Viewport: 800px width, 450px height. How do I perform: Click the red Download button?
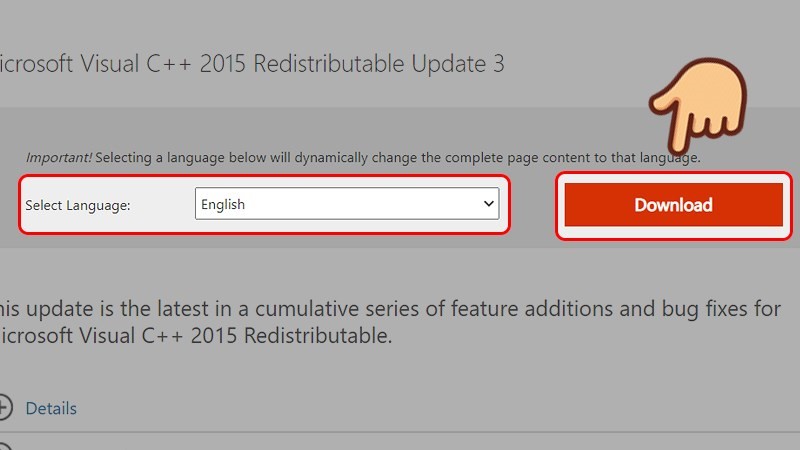tap(673, 205)
